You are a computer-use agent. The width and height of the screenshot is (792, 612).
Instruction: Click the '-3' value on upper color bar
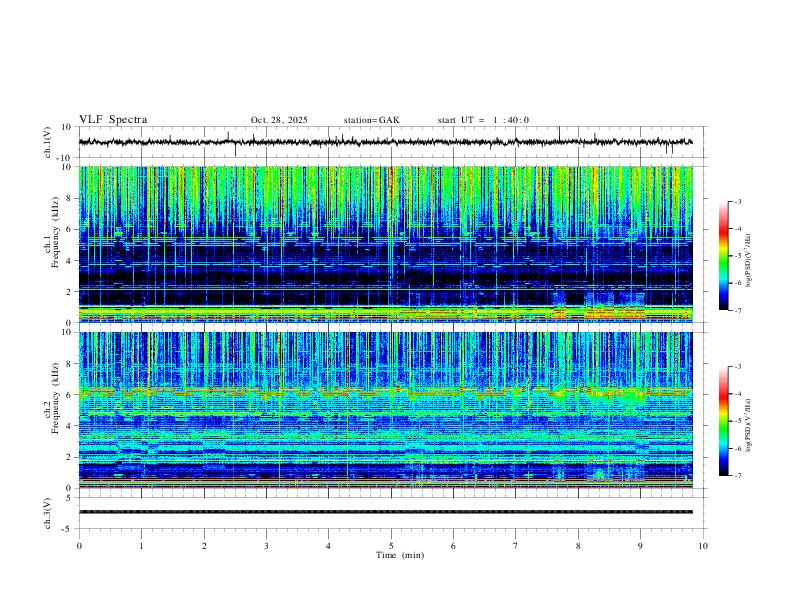tap(737, 202)
